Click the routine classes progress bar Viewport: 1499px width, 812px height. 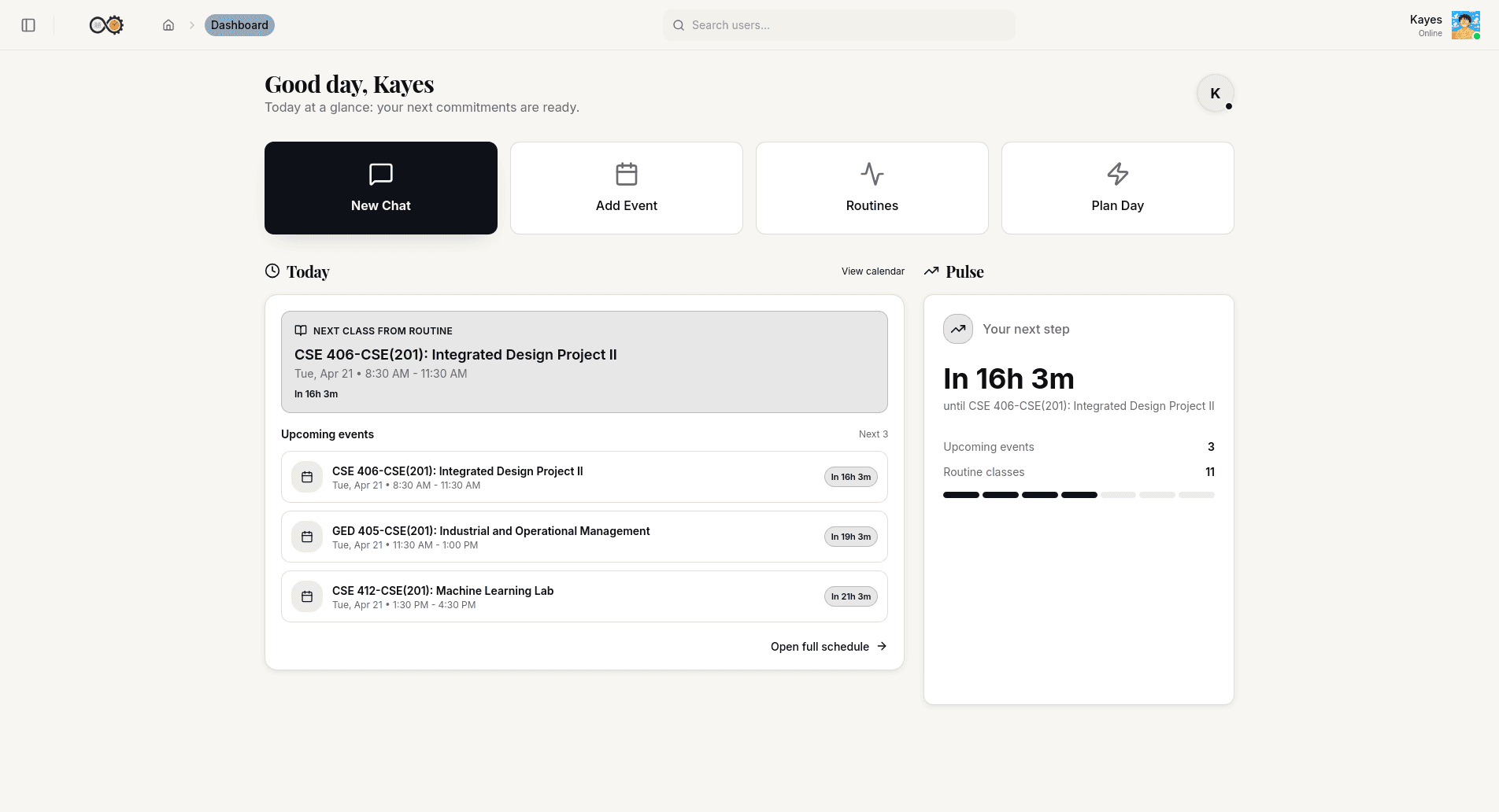pos(1079,495)
